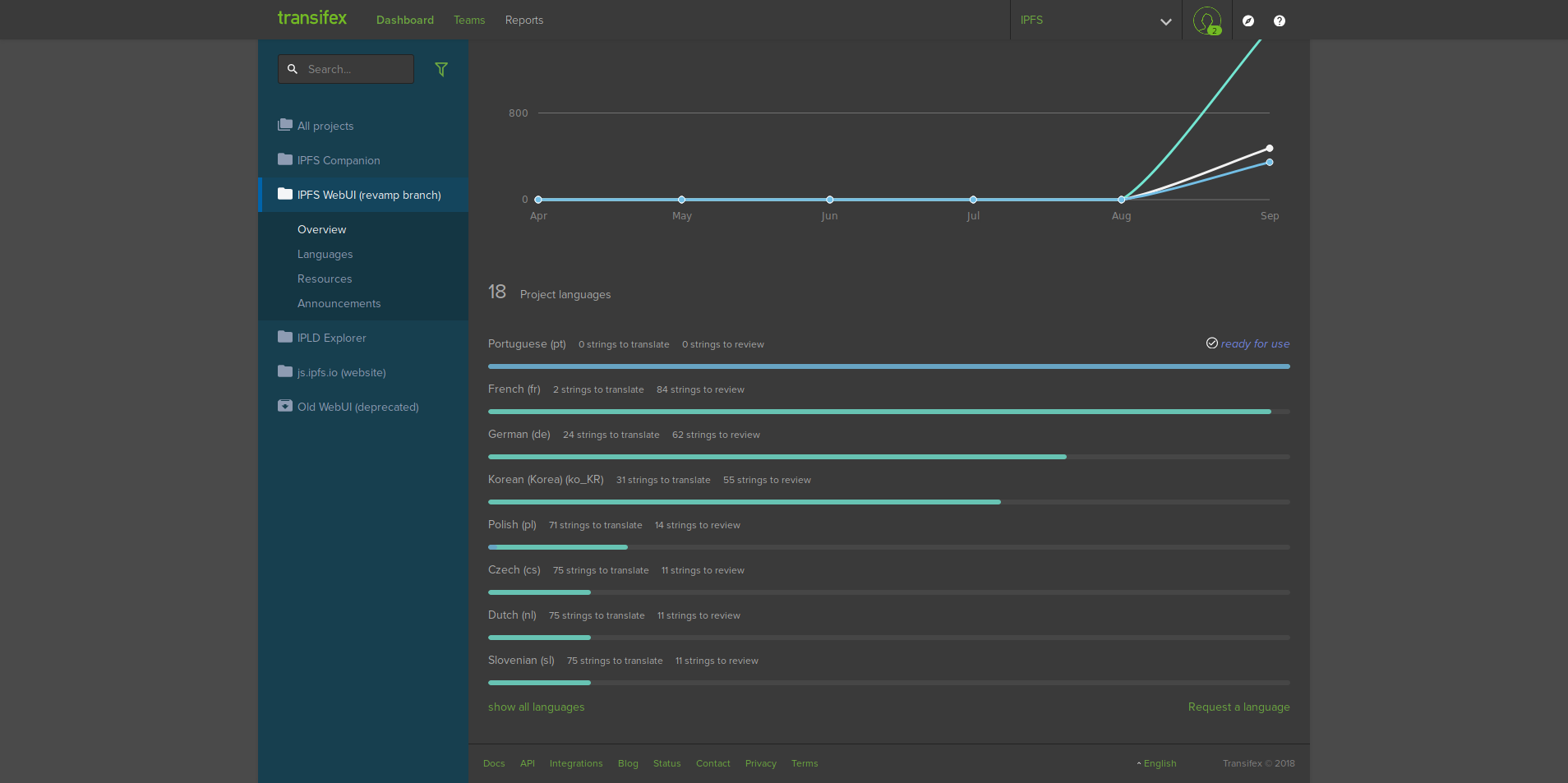Open the Status footer link
The image size is (1568, 783).
pyautogui.click(x=667, y=763)
